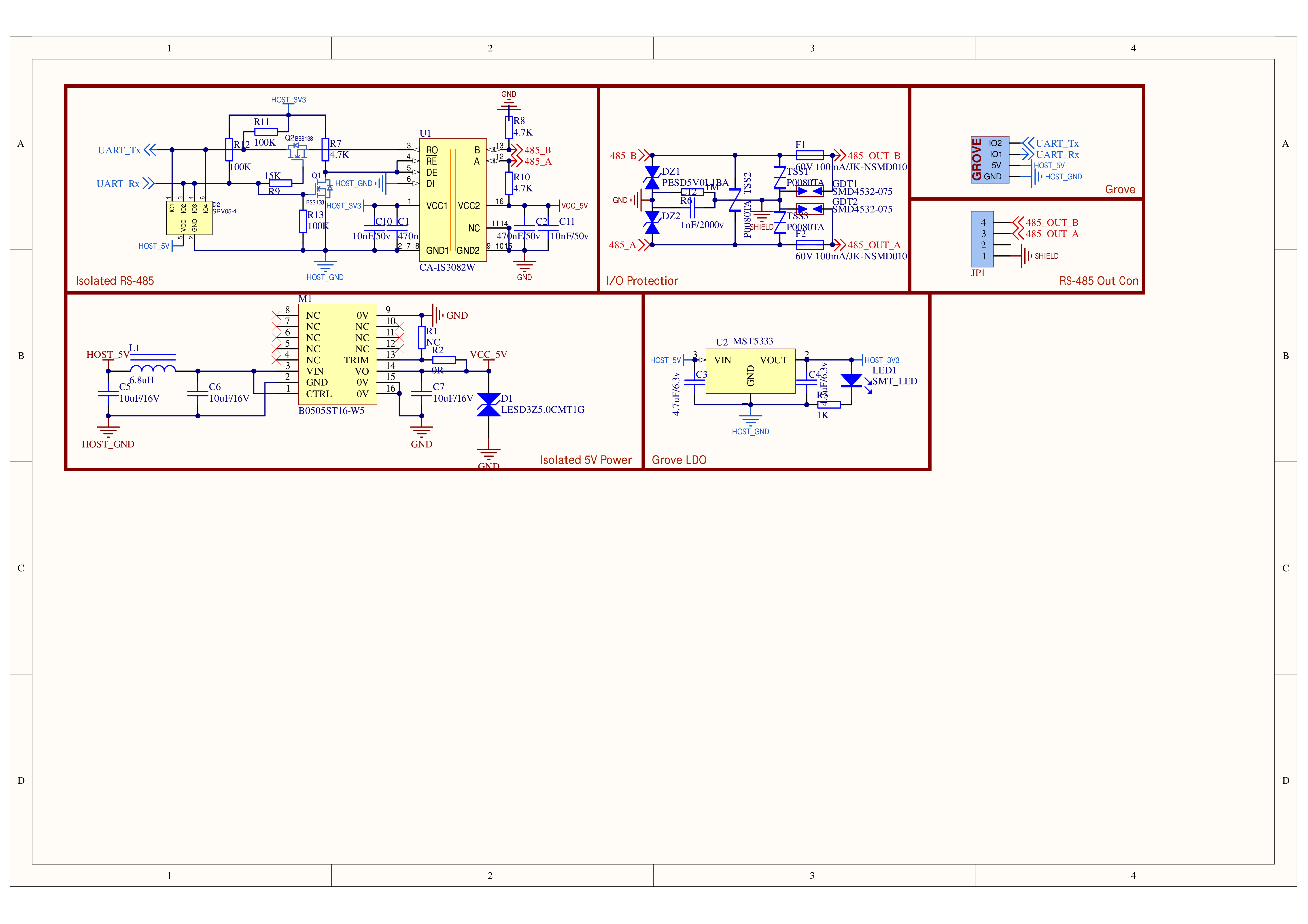
Task: Select capacitor C3 in Grove LDO
Action: 694,382
